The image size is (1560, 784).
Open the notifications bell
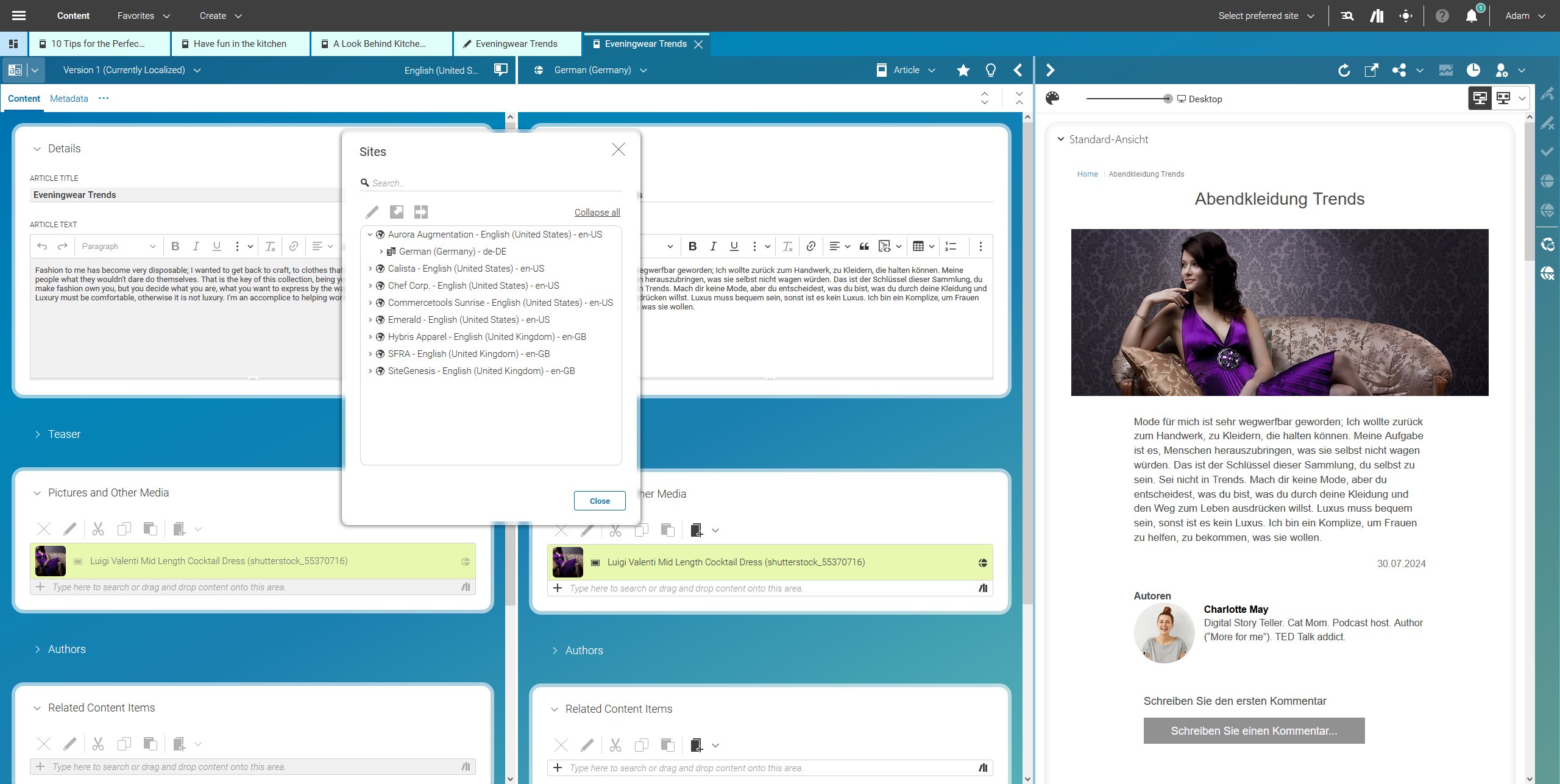click(x=1472, y=15)
